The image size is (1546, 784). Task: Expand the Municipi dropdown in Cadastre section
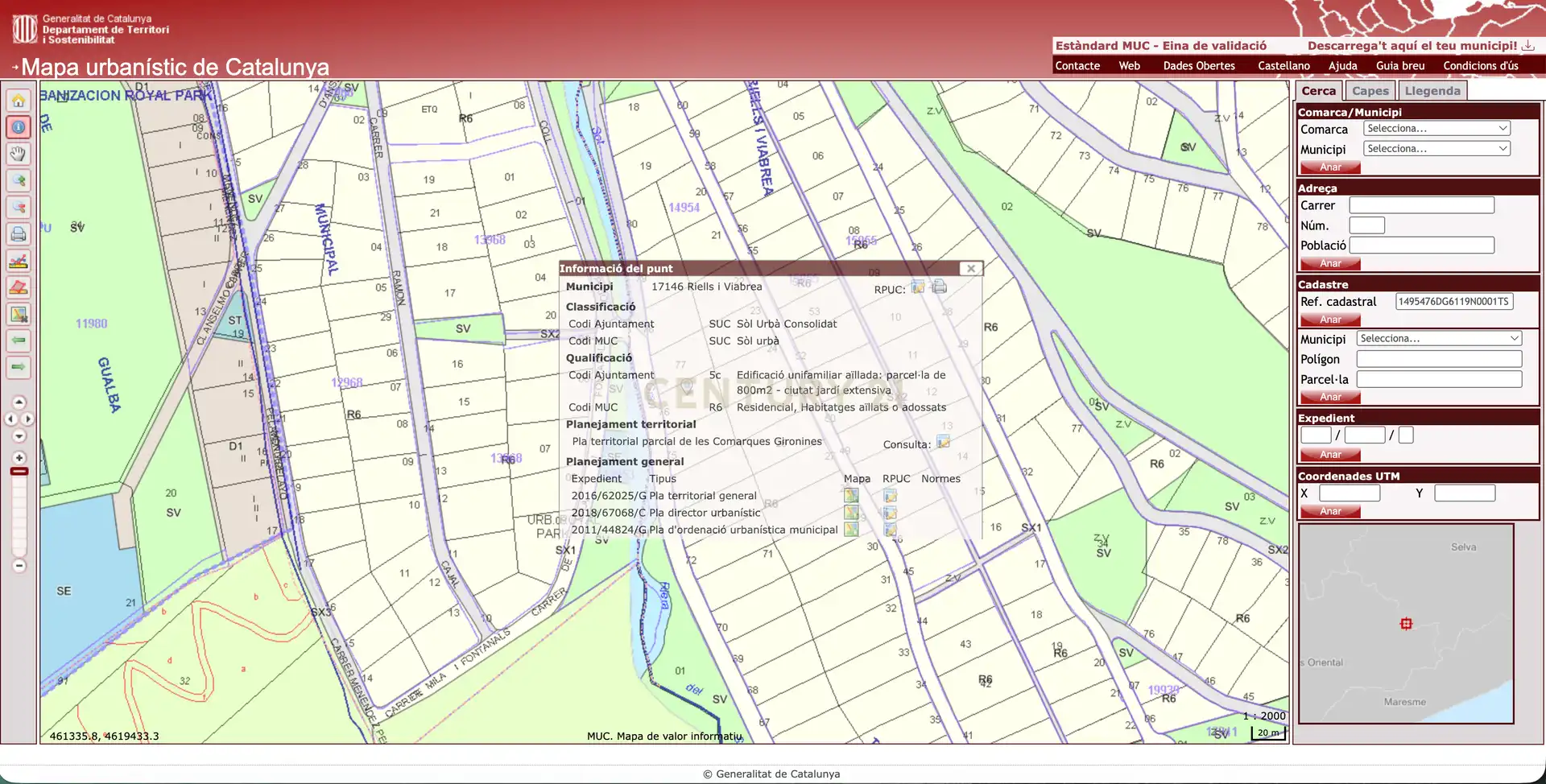pos(1440,339)
